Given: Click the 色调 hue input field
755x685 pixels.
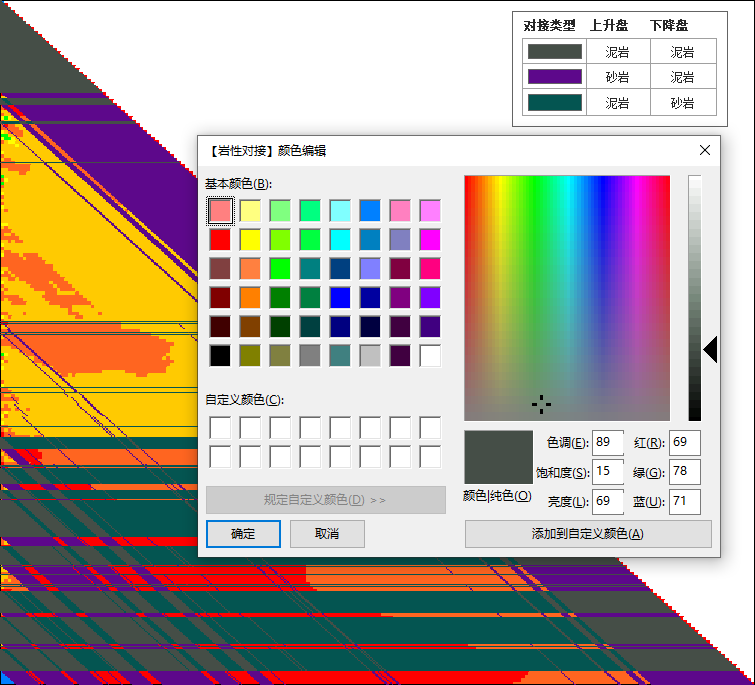Looking at the screenshot, I should point(608,442).
